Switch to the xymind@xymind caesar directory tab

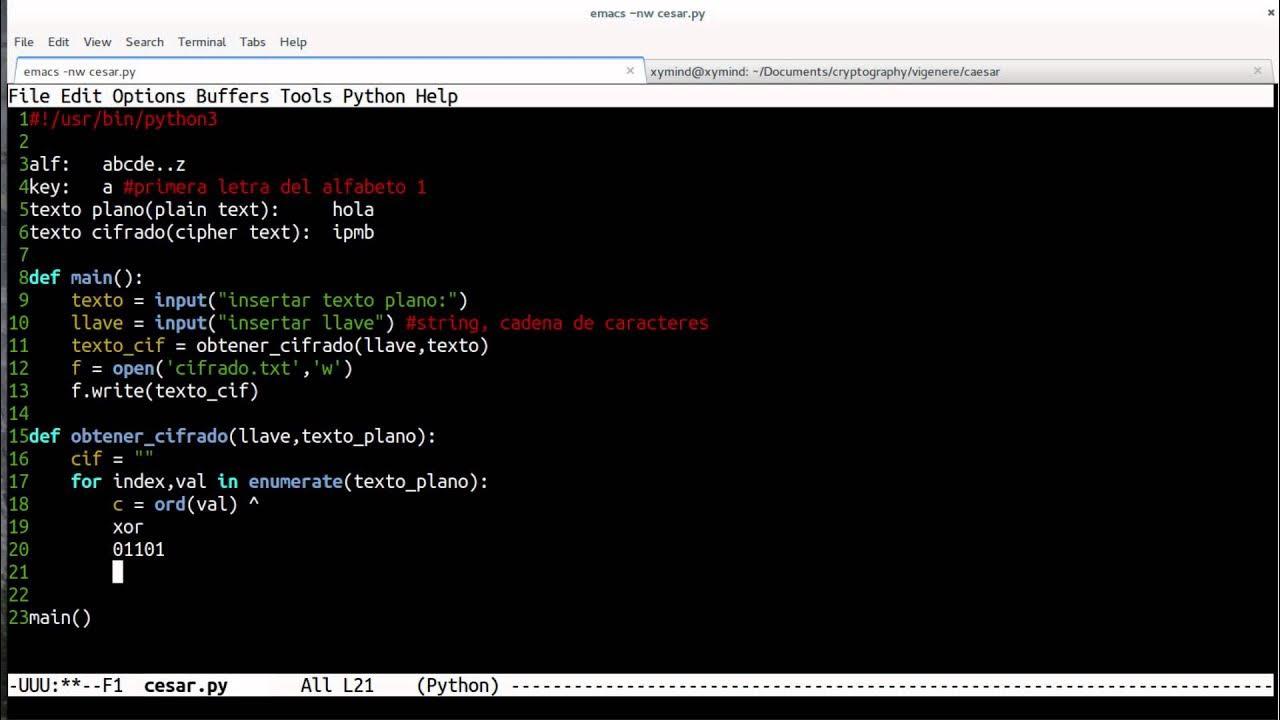(824, 72)
